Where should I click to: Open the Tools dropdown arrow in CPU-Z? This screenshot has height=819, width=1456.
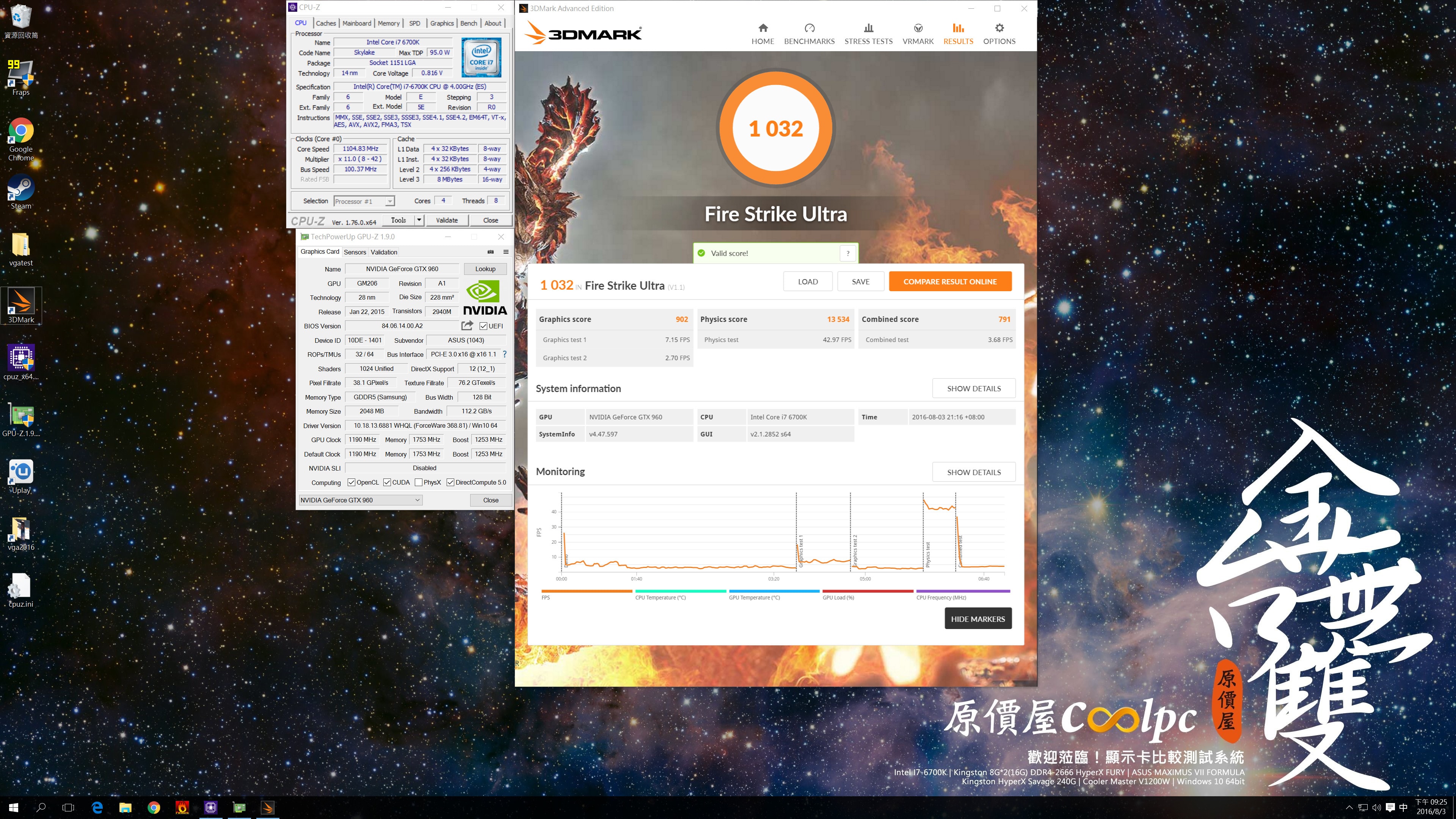(x=419, y=220)
